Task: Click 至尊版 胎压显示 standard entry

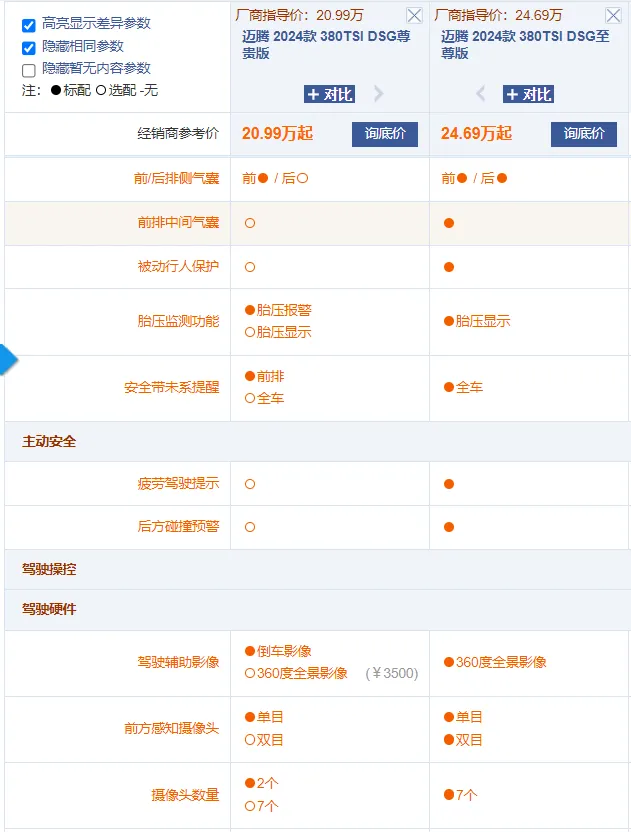Action: tap(477, 321)
